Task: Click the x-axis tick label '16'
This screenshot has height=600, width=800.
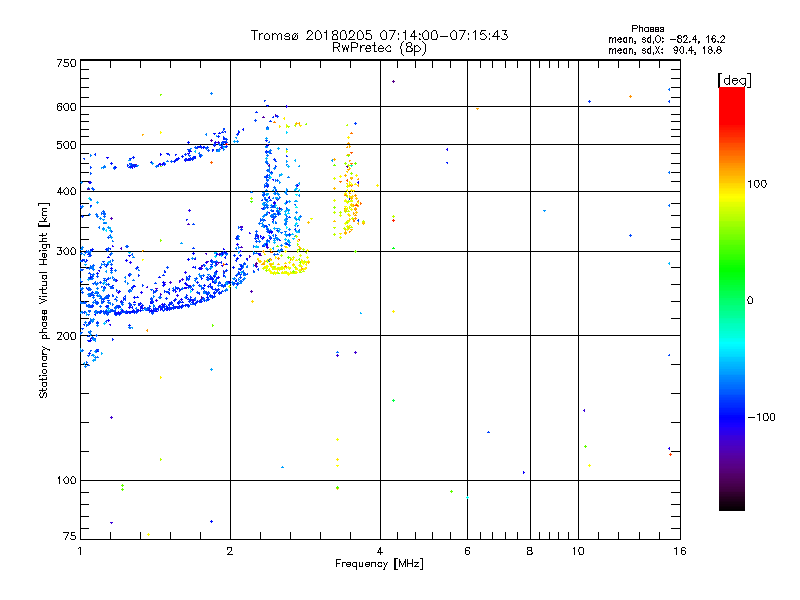Action: point(680,551)
